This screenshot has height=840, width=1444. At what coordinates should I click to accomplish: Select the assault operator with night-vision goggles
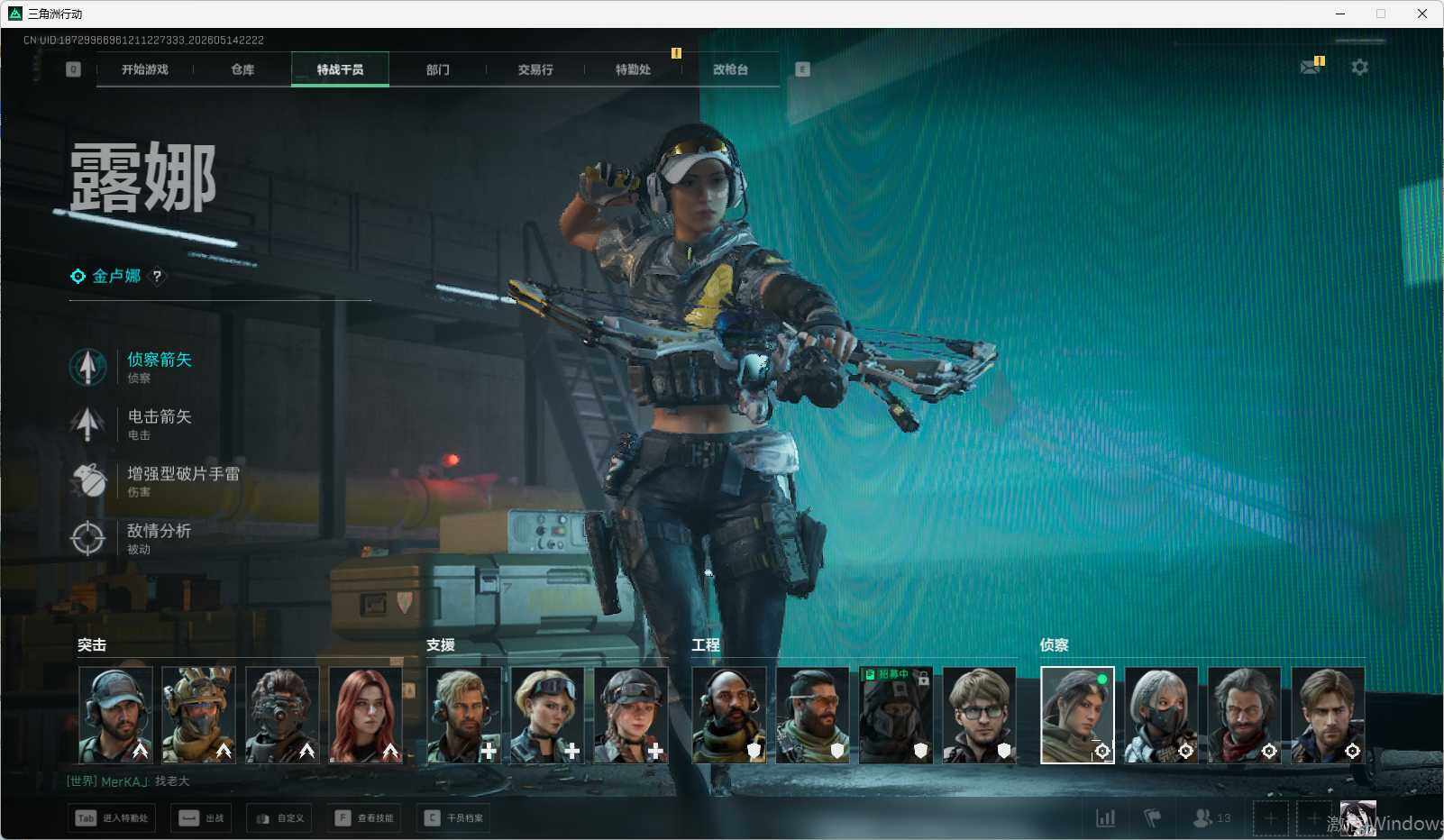tap(282, 715)
